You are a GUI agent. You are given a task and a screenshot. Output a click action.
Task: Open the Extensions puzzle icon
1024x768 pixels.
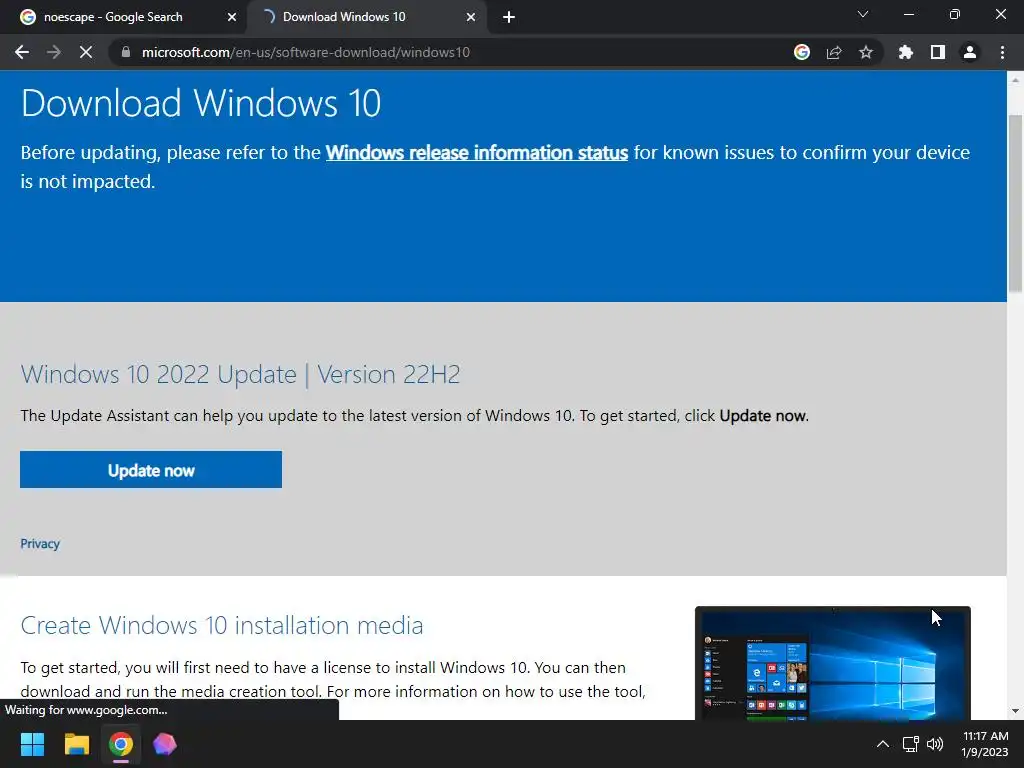click(906, 52)
